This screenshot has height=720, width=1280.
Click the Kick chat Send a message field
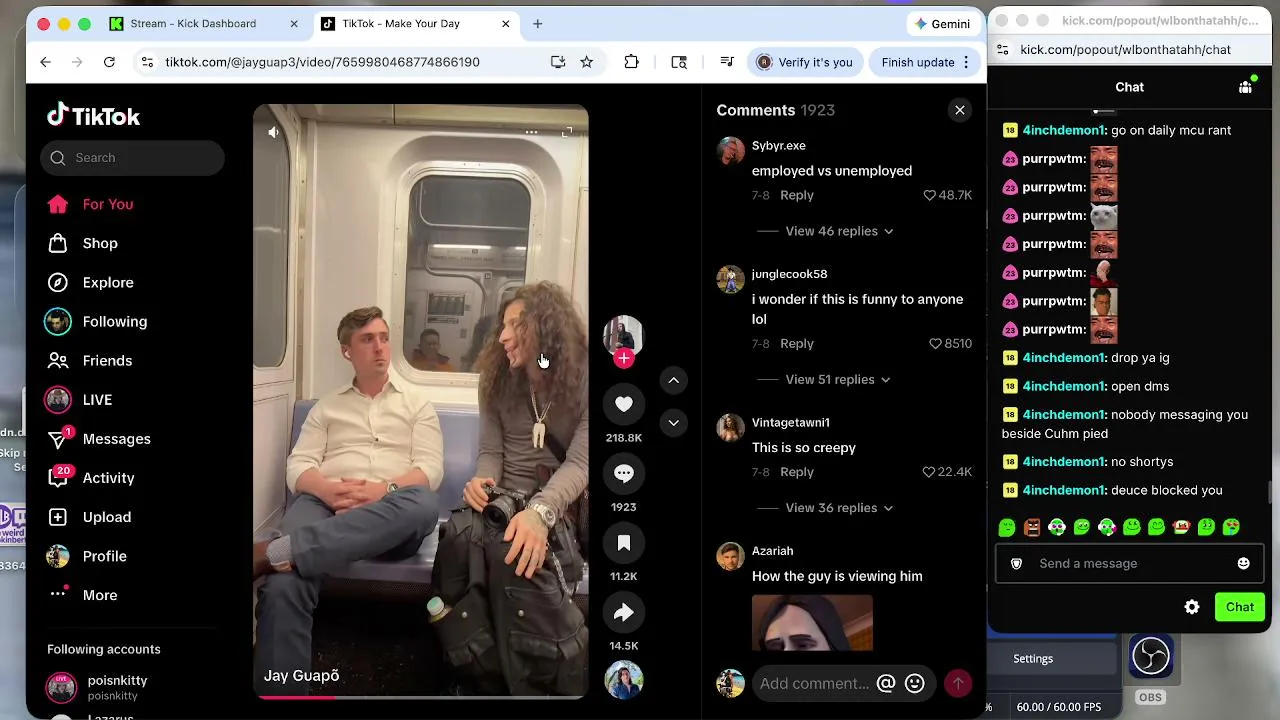click(1130, 564)
